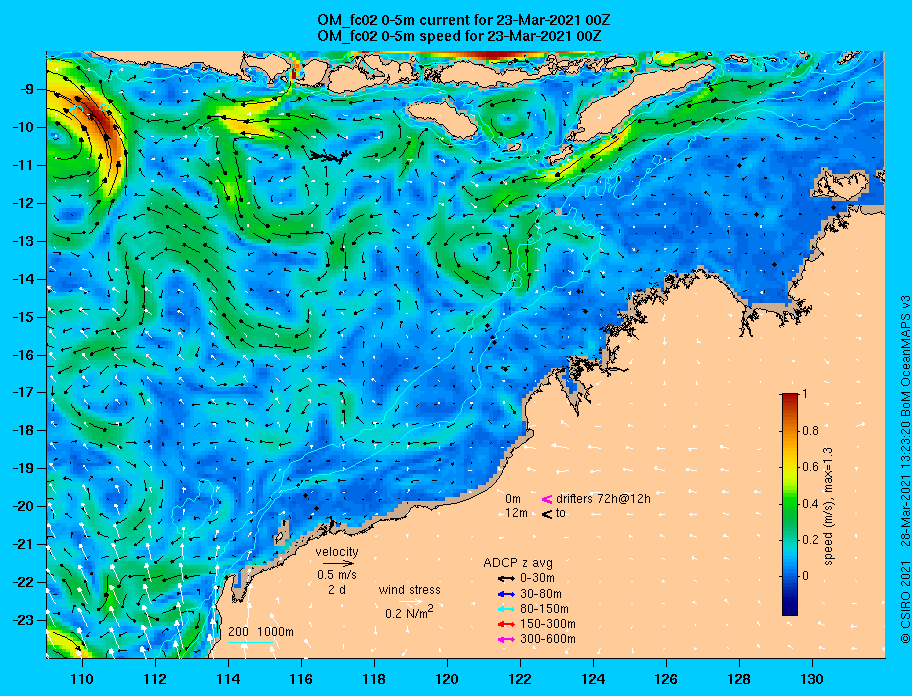Click the magenta 300-600m ADCP arrow
The width and height of the screenshot is (912, 696).
point(506,640)
